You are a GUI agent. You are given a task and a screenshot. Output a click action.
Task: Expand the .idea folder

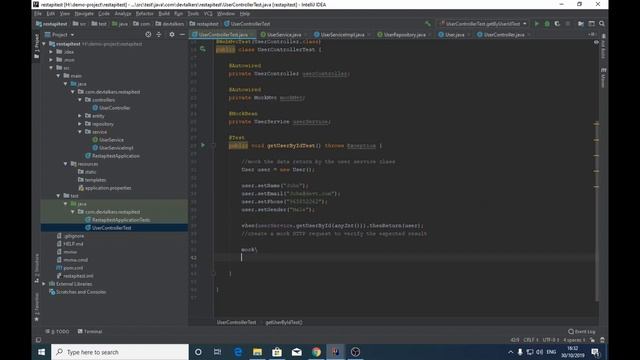[51, 52]
